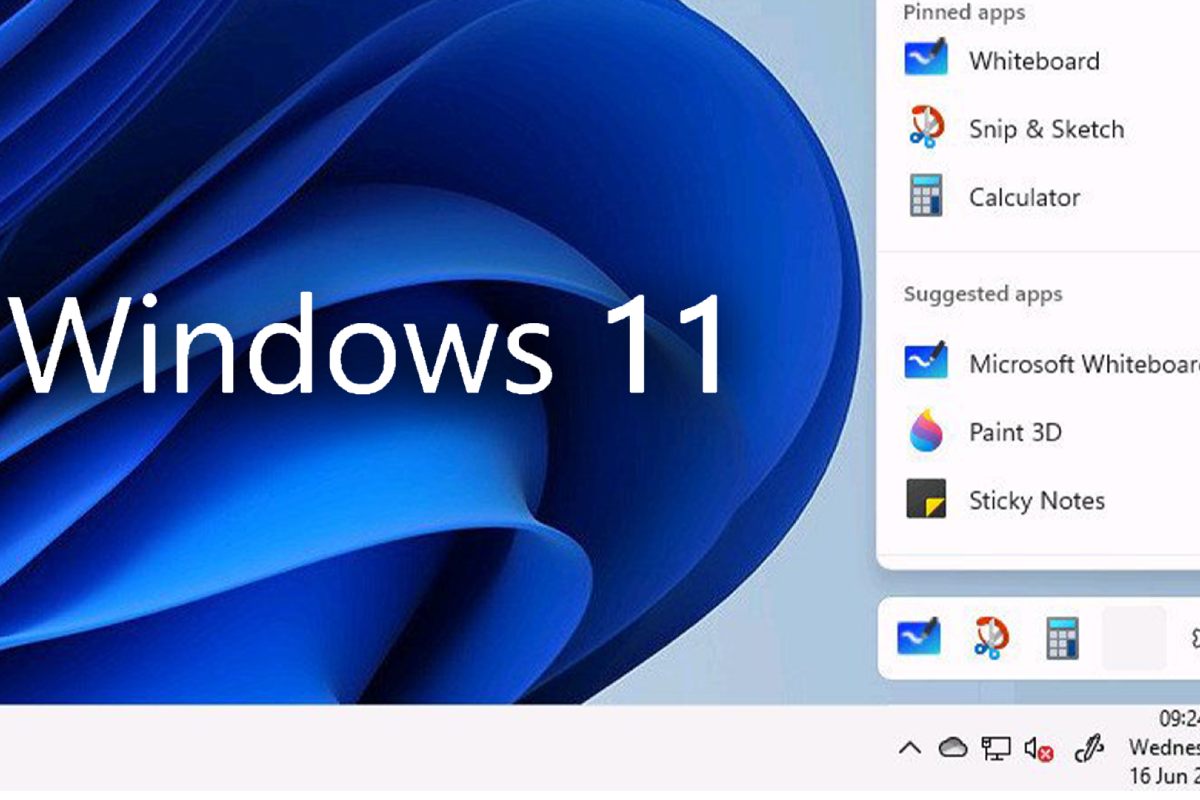Screen dimensions: 1200x800
Task: Toggle the pen menu taskbar icon
Action: (1088, 749)
